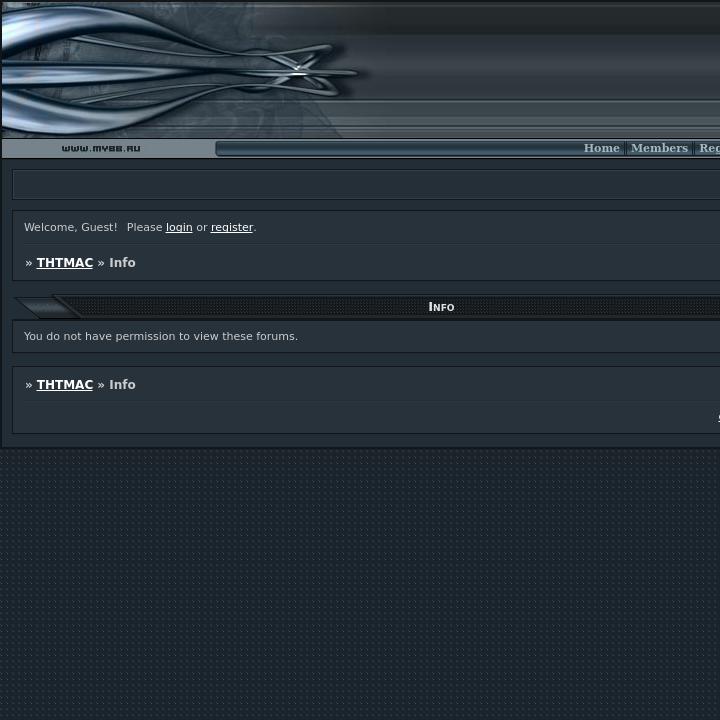Click the Info text in top breadcrumb
The image size is (720, 720).
click(122, 263)
